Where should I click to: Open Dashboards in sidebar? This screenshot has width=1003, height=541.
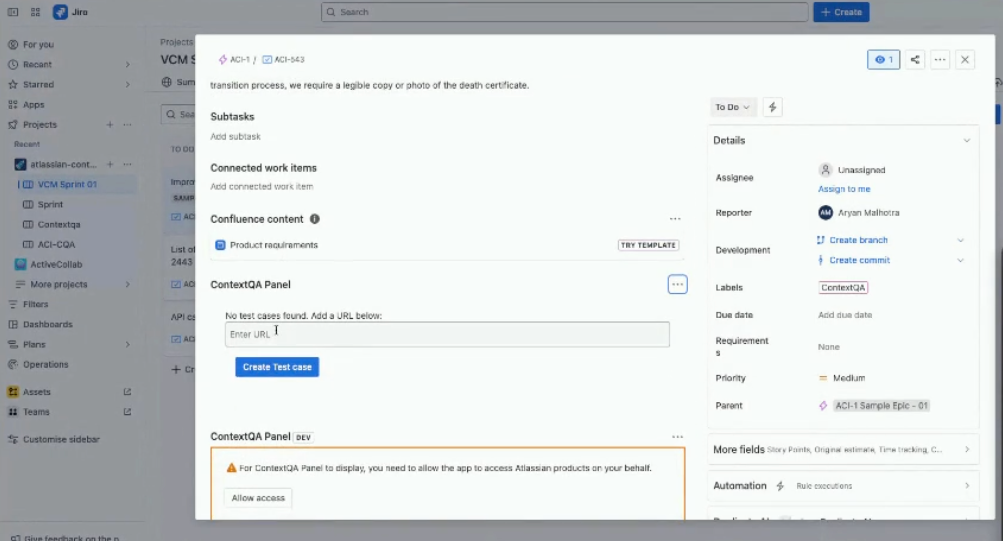pos(47,324)
